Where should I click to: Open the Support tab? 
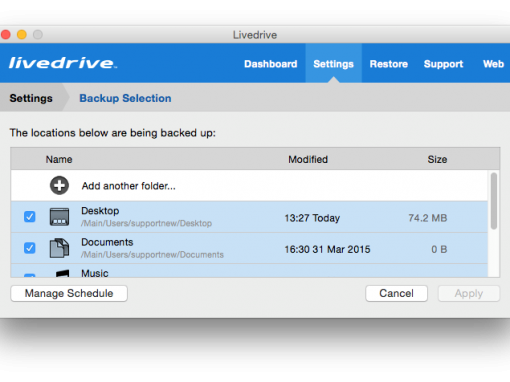(443, 64)
